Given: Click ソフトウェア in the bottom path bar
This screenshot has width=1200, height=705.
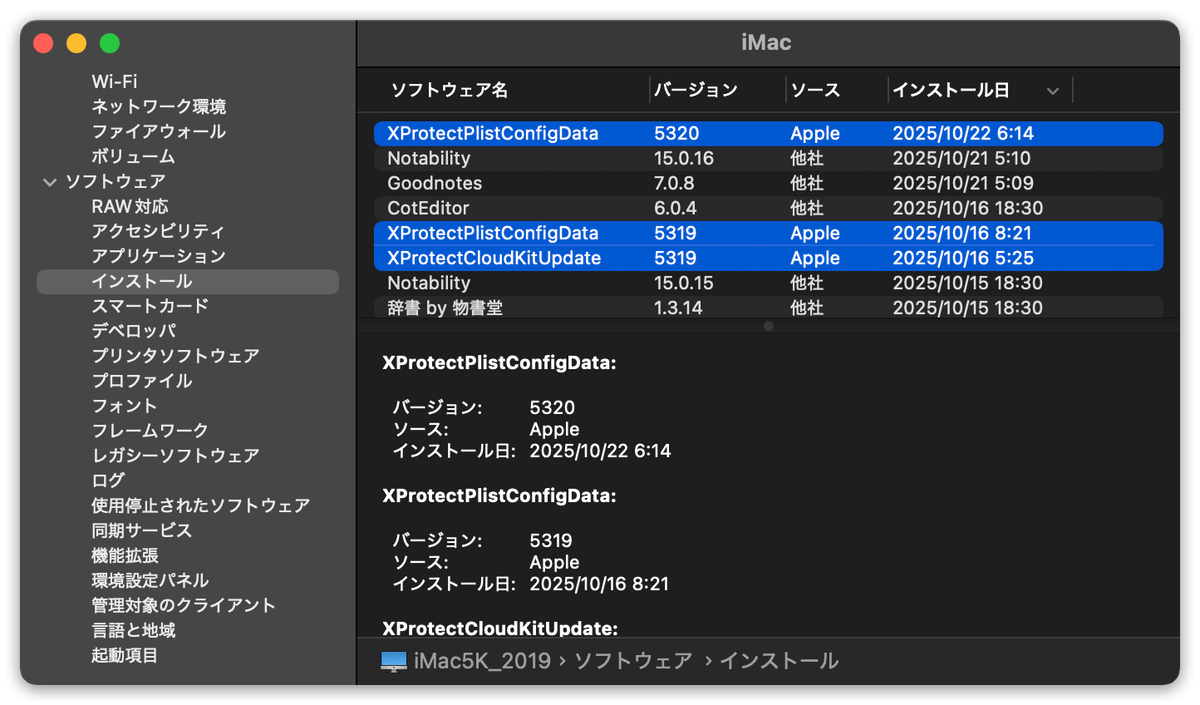Looking at the screenshot, I should pyautogui.click(x=633, y=661).
